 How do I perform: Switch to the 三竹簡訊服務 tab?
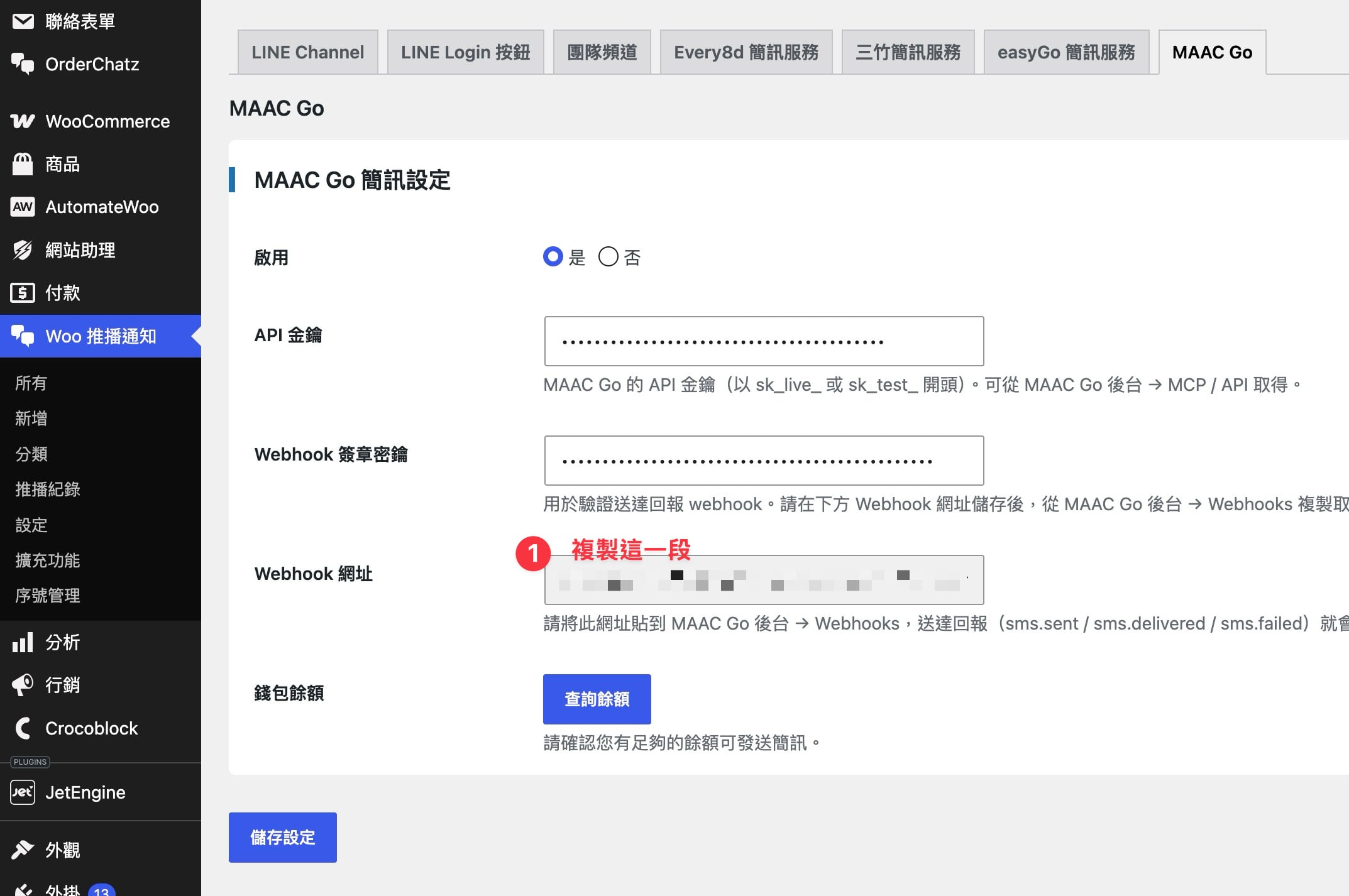908,52
